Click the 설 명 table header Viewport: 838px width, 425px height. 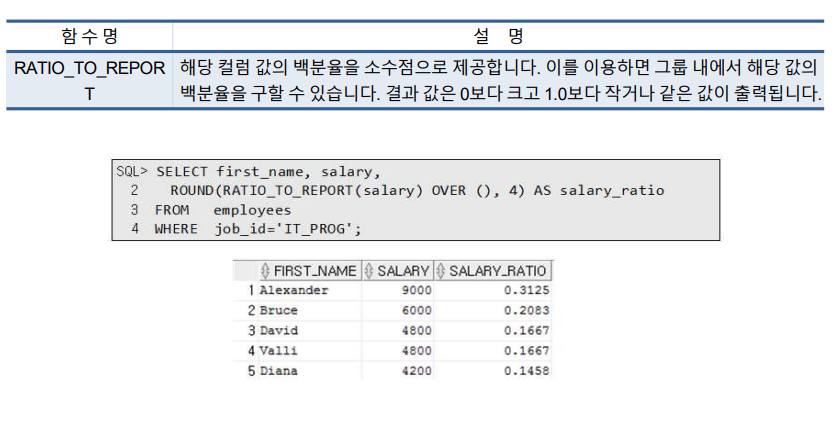pyautogui.click(x=498, y=36)
